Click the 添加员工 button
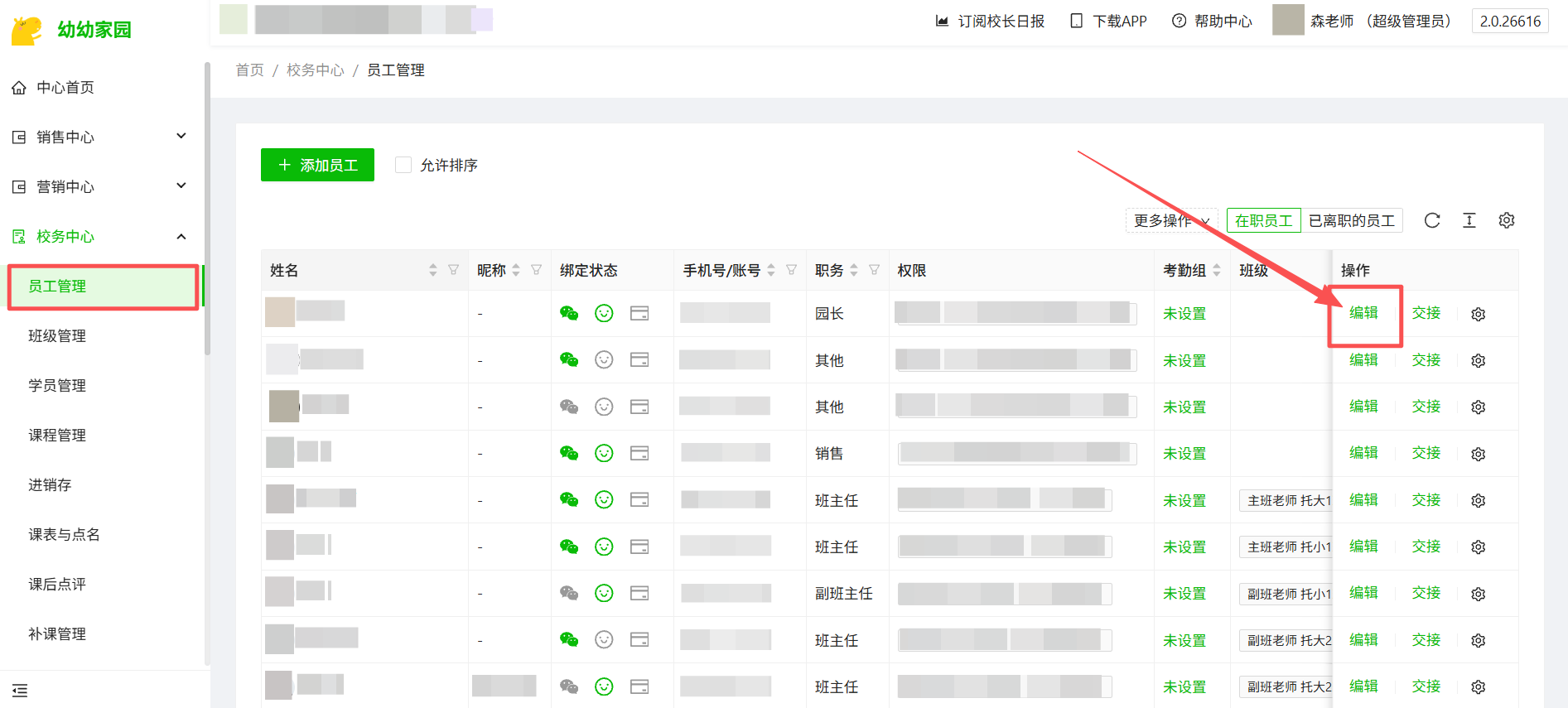Viewport: 1568px width, 708px height. 317,165
